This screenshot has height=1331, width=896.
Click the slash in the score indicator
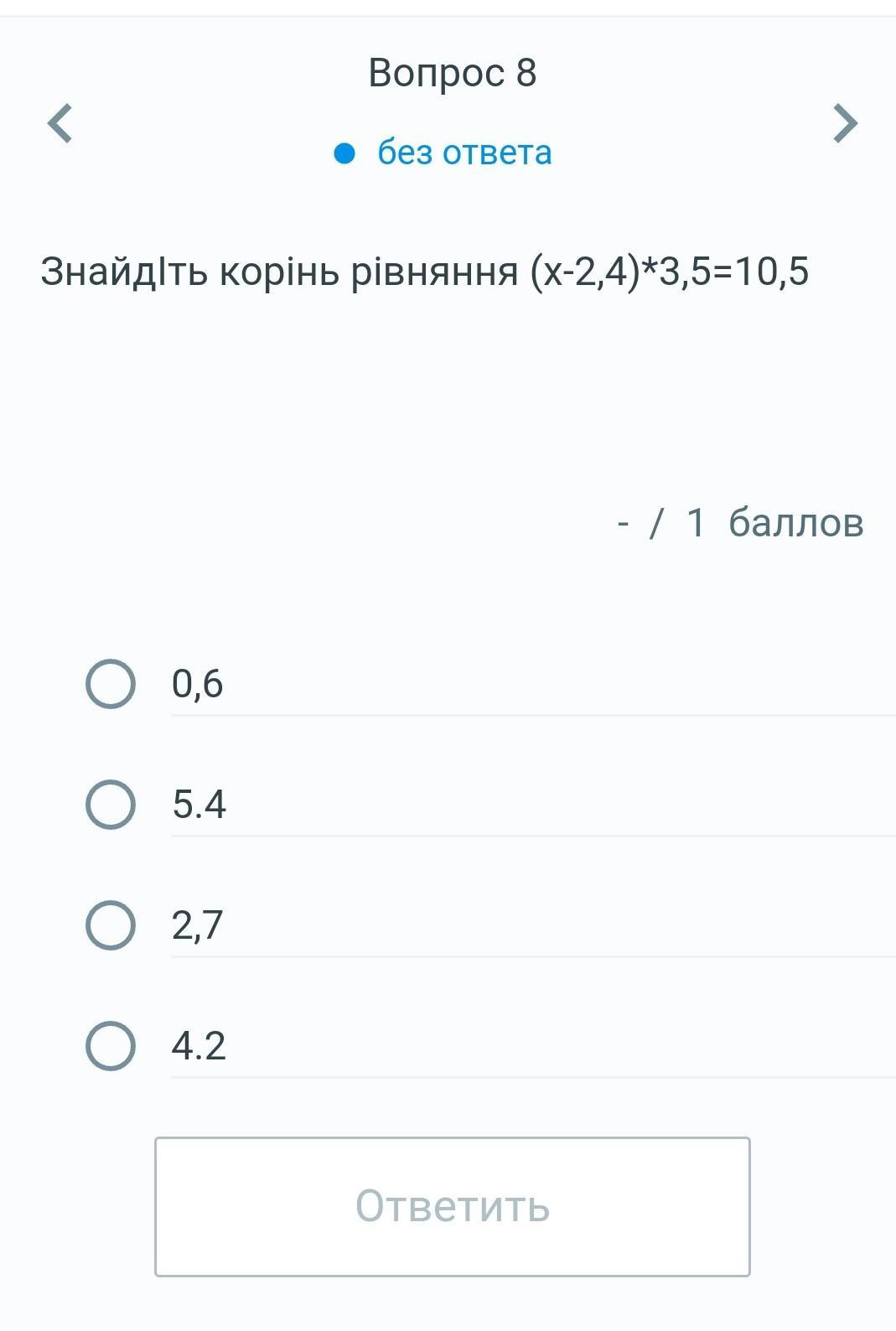coord(656,523)
